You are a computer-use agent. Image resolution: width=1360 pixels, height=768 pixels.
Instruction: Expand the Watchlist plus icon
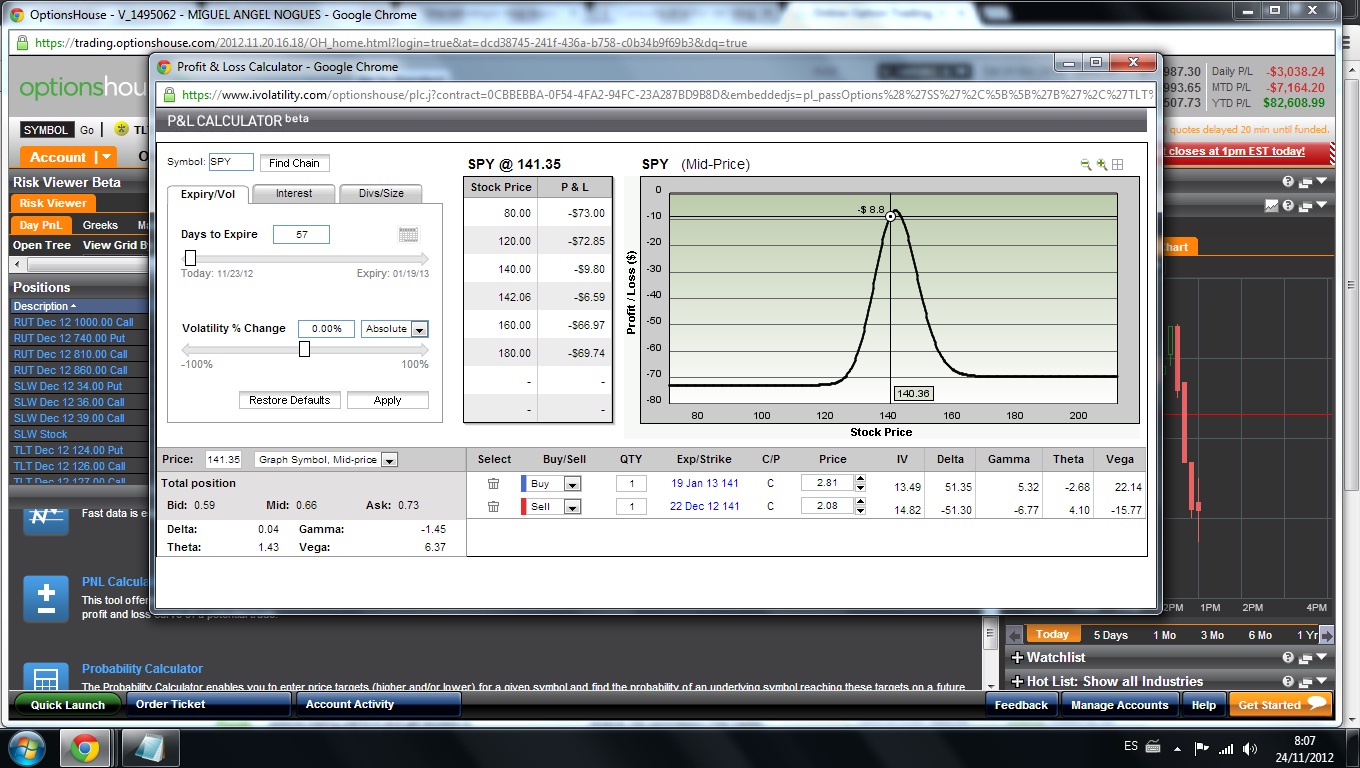tap(1017, 658)
